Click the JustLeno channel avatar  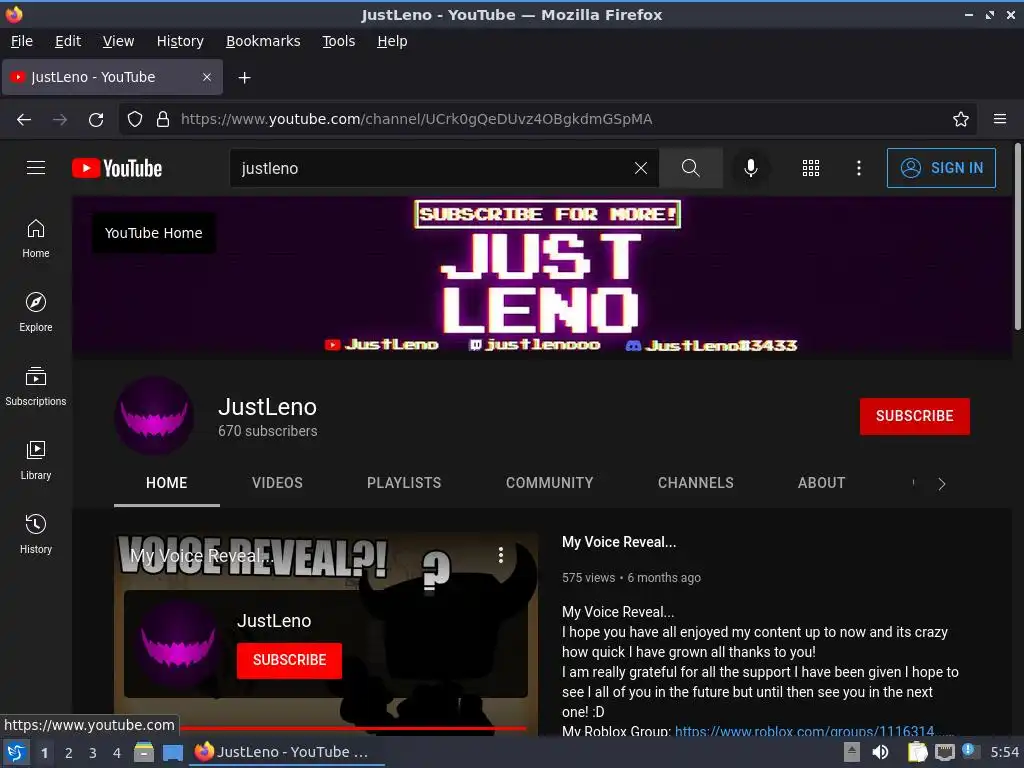[154, 416]
